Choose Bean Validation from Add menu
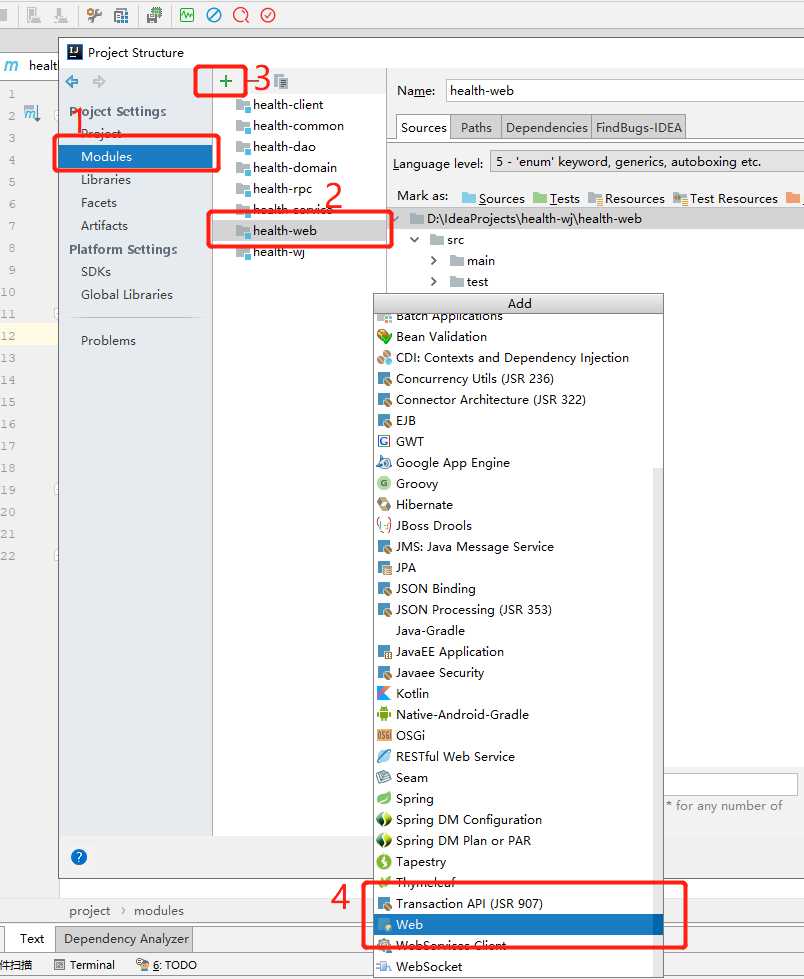 [518, 337]
